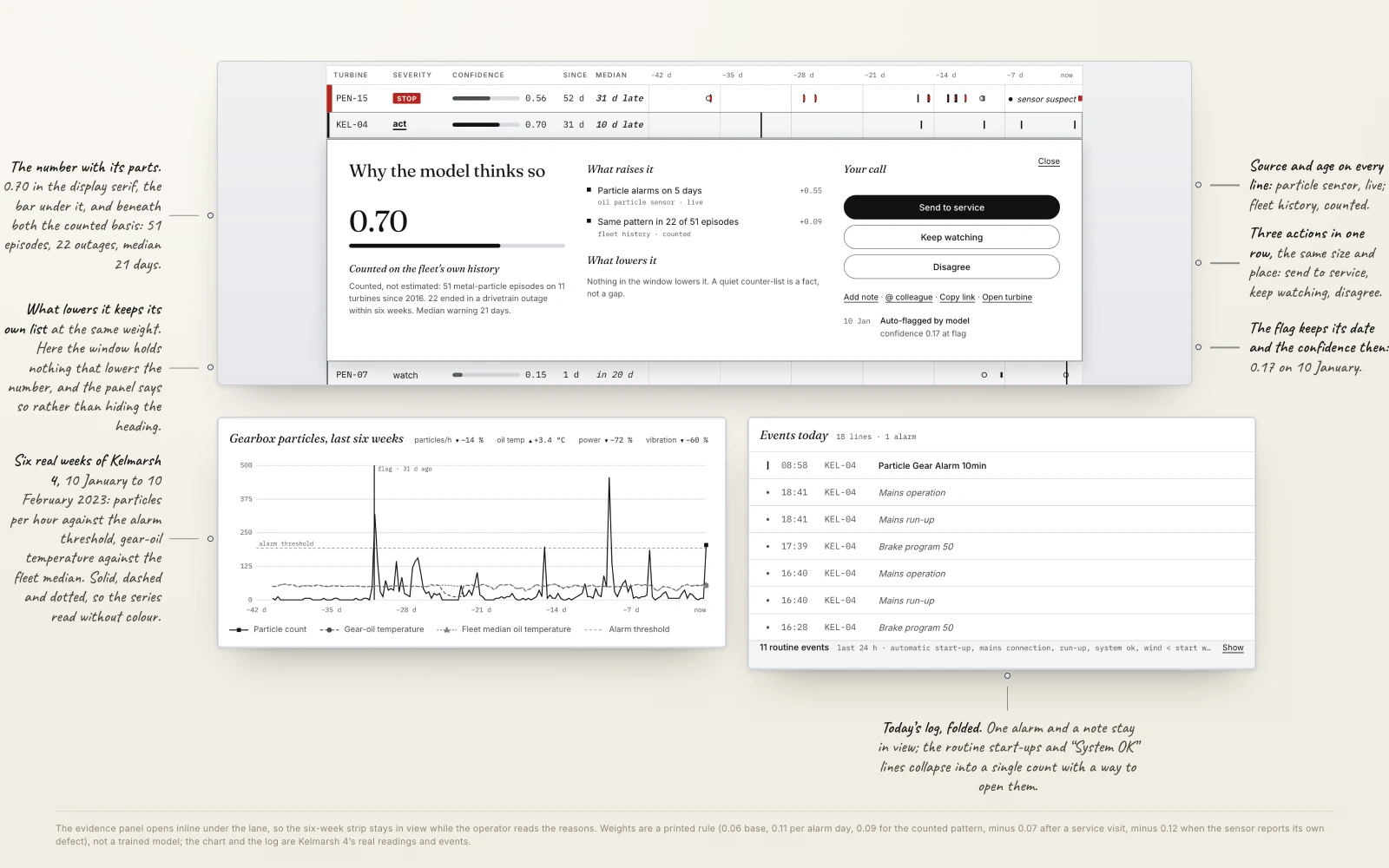Click the Alarm threshold dashed legend marker

click(594, 629)
